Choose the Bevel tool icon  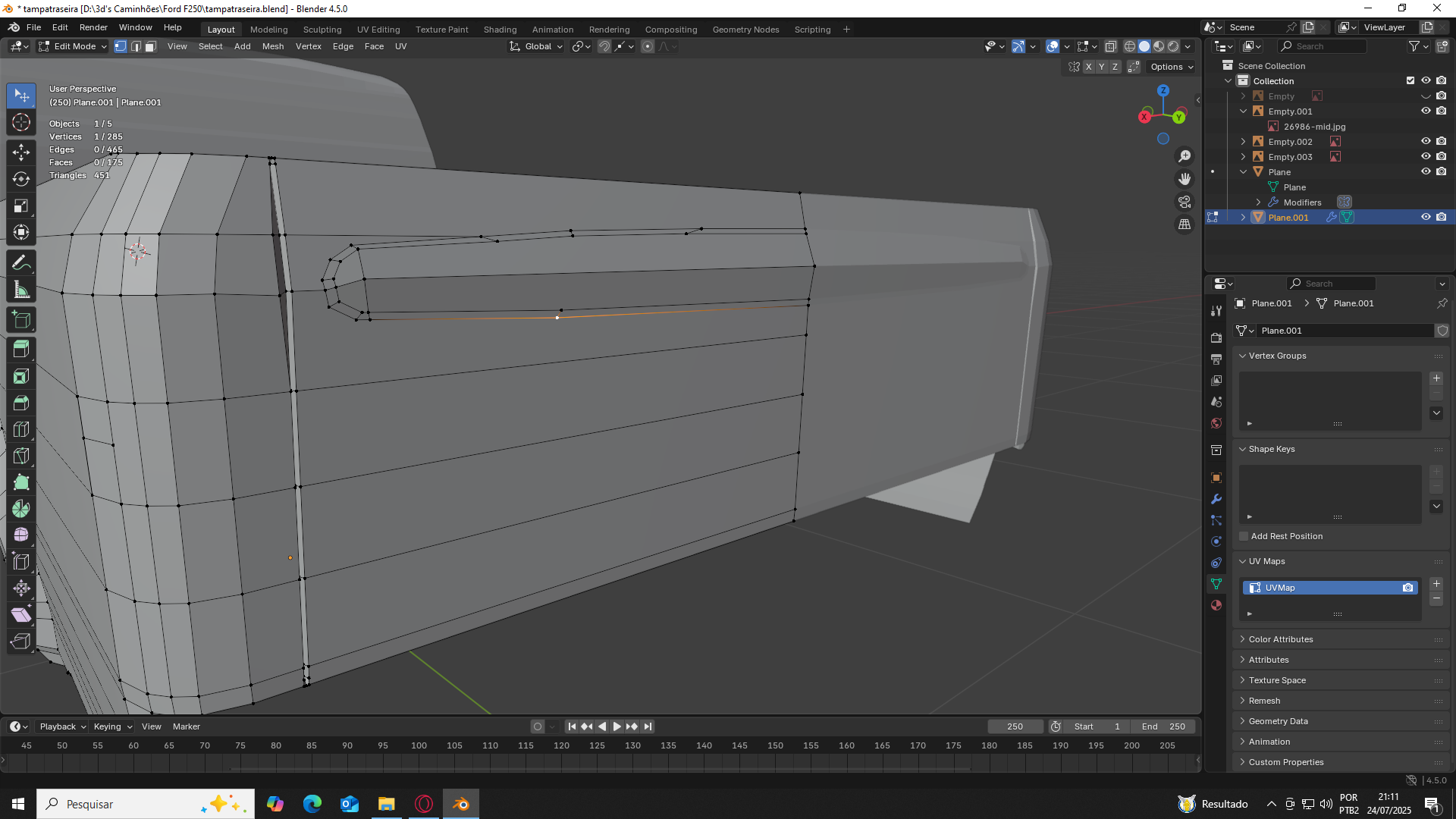click(x=21, y=403)
